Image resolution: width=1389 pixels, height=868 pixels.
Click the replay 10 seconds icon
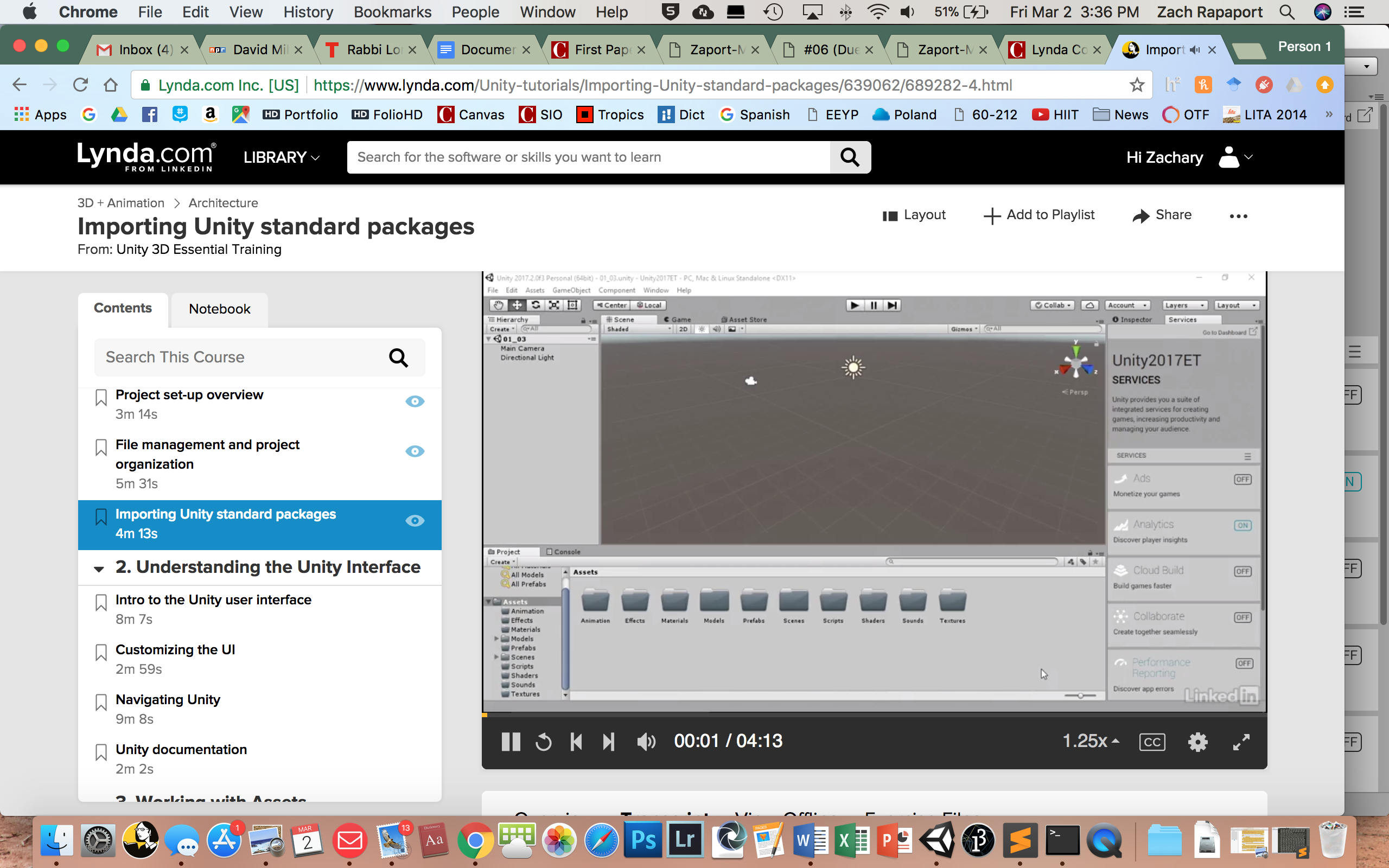(543, 742)
